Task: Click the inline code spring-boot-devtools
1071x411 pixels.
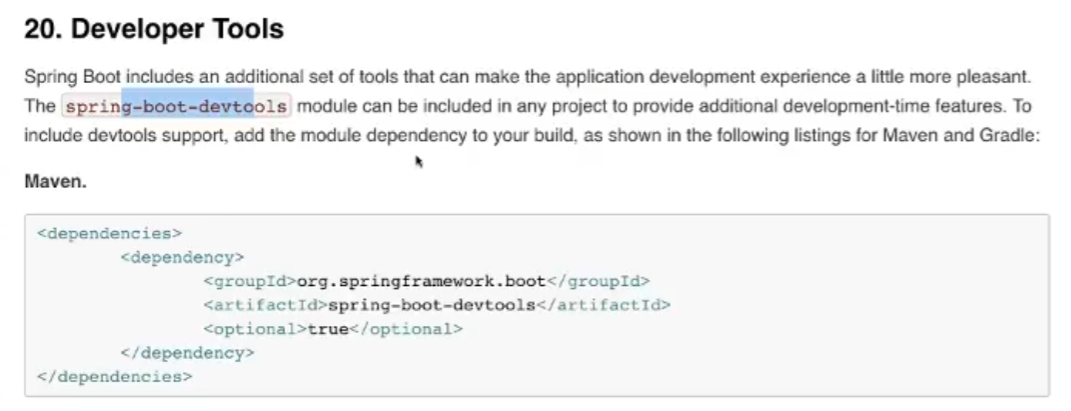Action: click(176, 107)
